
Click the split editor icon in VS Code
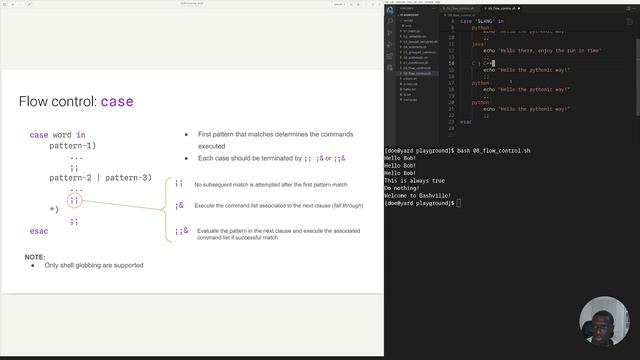(629, 8)
